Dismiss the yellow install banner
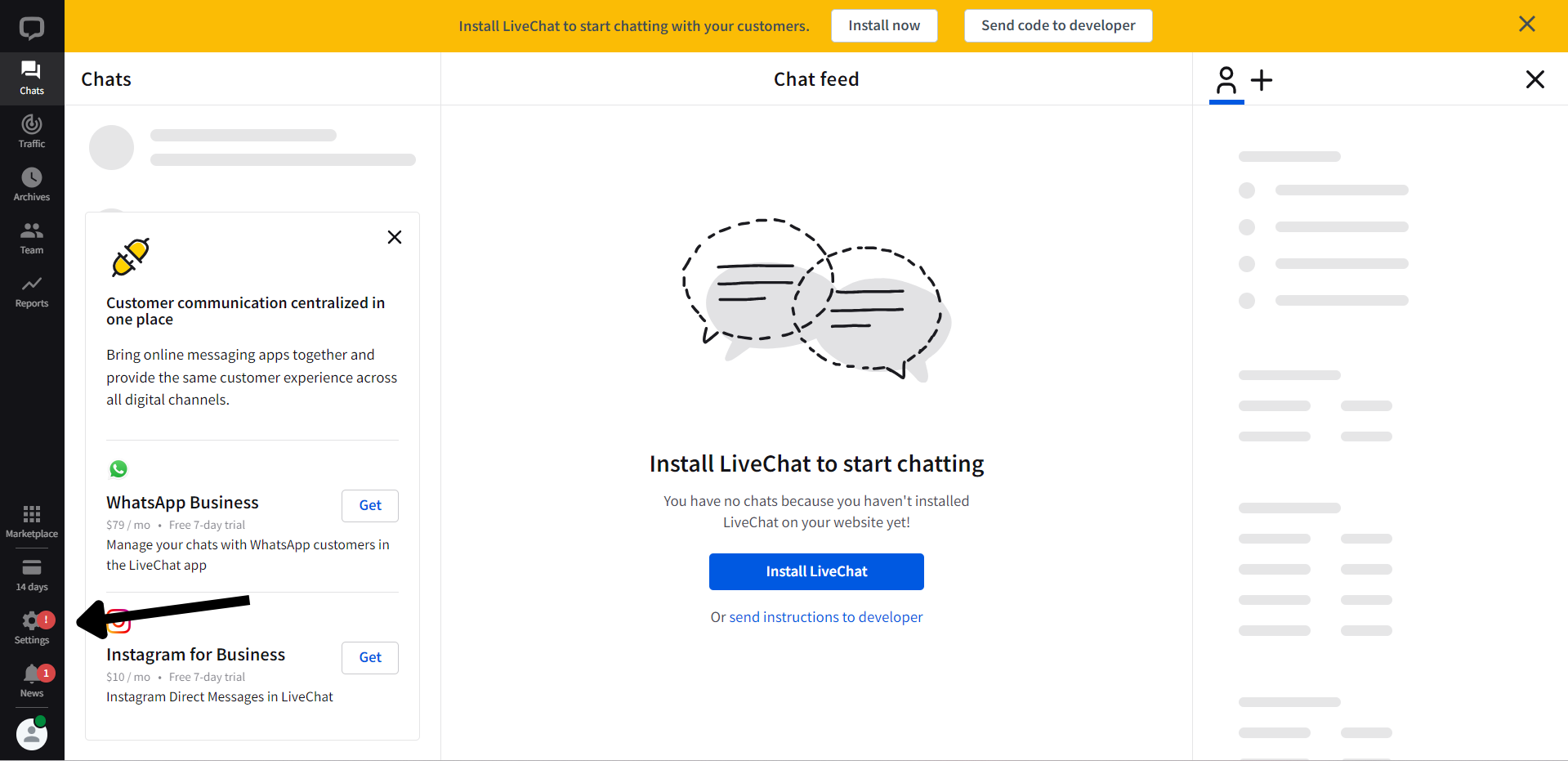 [1526, 25]
